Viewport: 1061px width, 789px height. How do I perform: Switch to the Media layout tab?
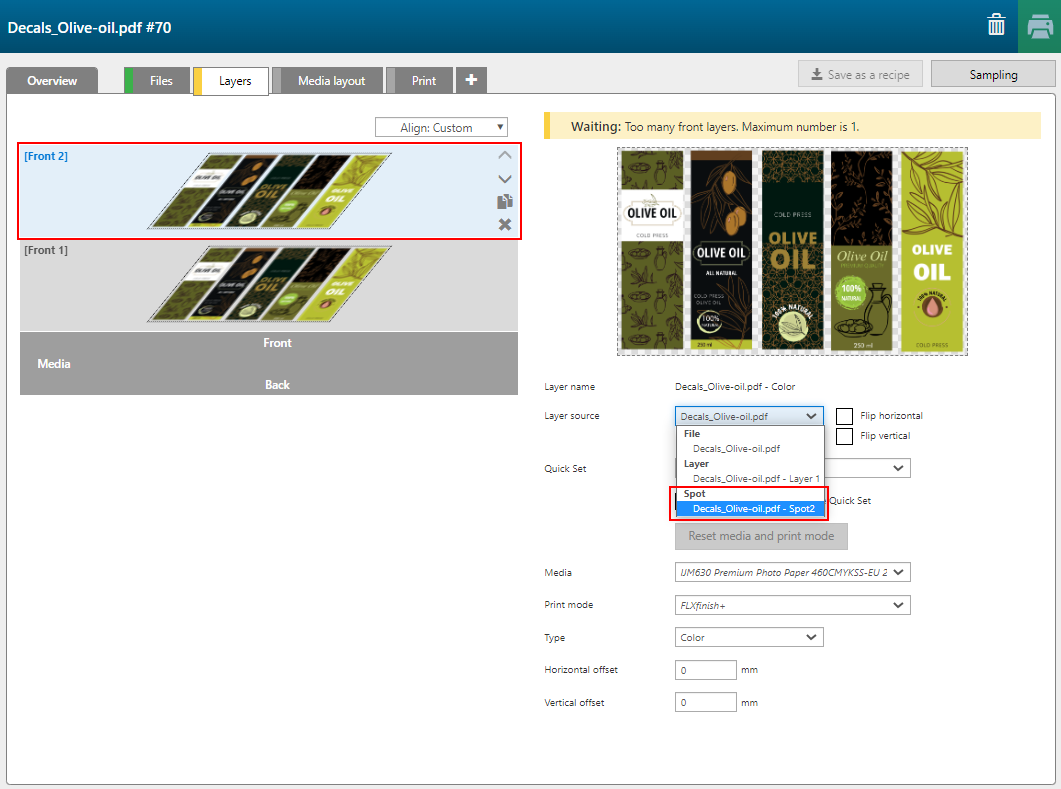coord(331,81)
